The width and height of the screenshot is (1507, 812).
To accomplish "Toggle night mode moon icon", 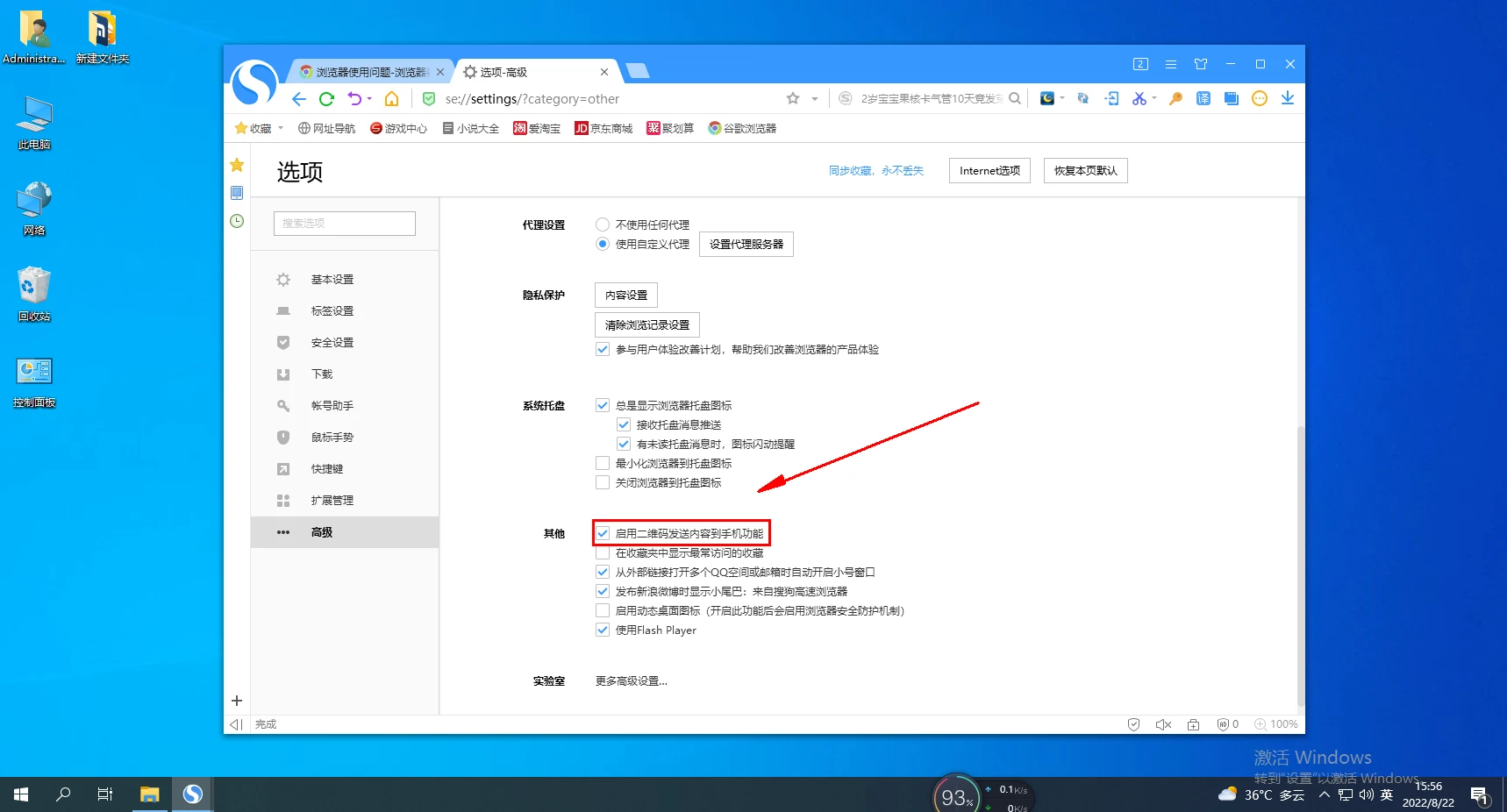I will pyautogui.click(x=1047, y=98).
